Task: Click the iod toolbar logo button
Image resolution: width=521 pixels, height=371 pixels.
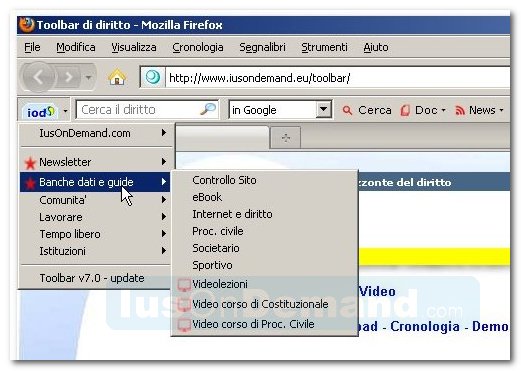Action: click(x=40, y=112)
